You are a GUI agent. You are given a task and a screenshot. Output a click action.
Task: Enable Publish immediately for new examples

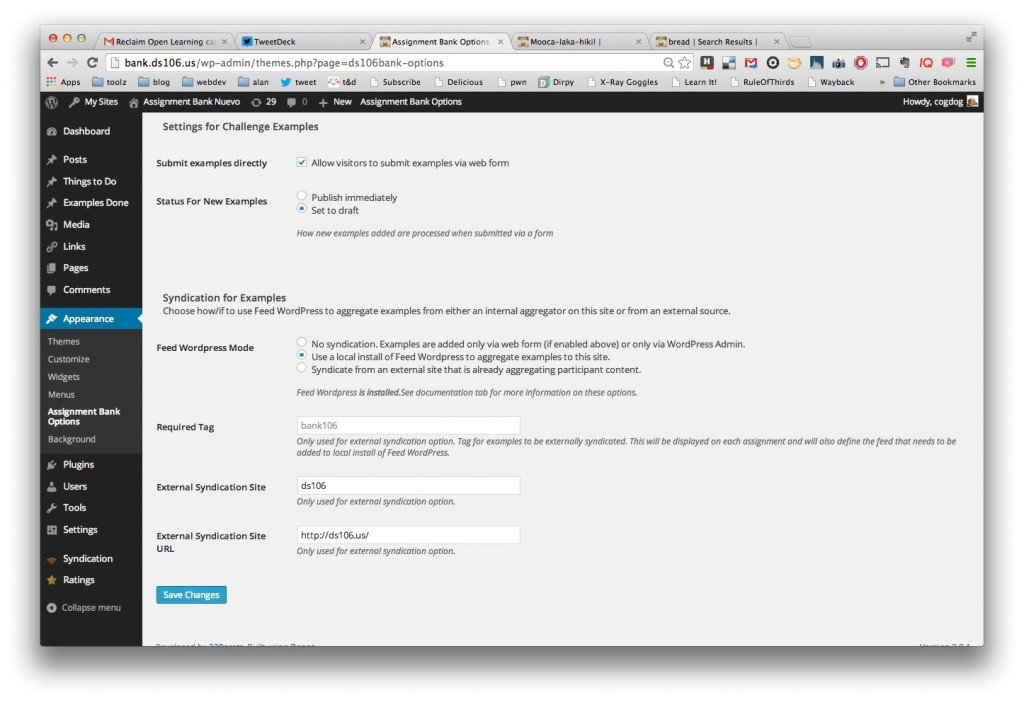pos(301,196)
